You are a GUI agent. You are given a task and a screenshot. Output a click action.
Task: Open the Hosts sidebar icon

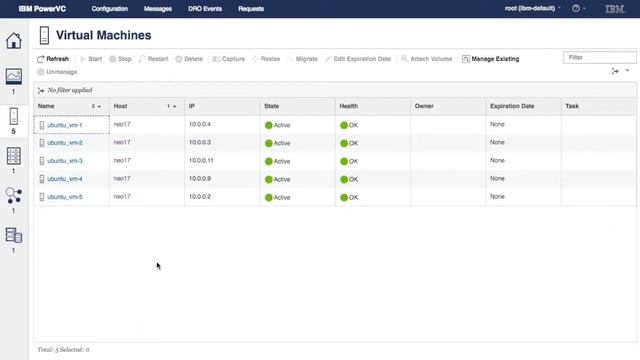click(x=13, y=156)
